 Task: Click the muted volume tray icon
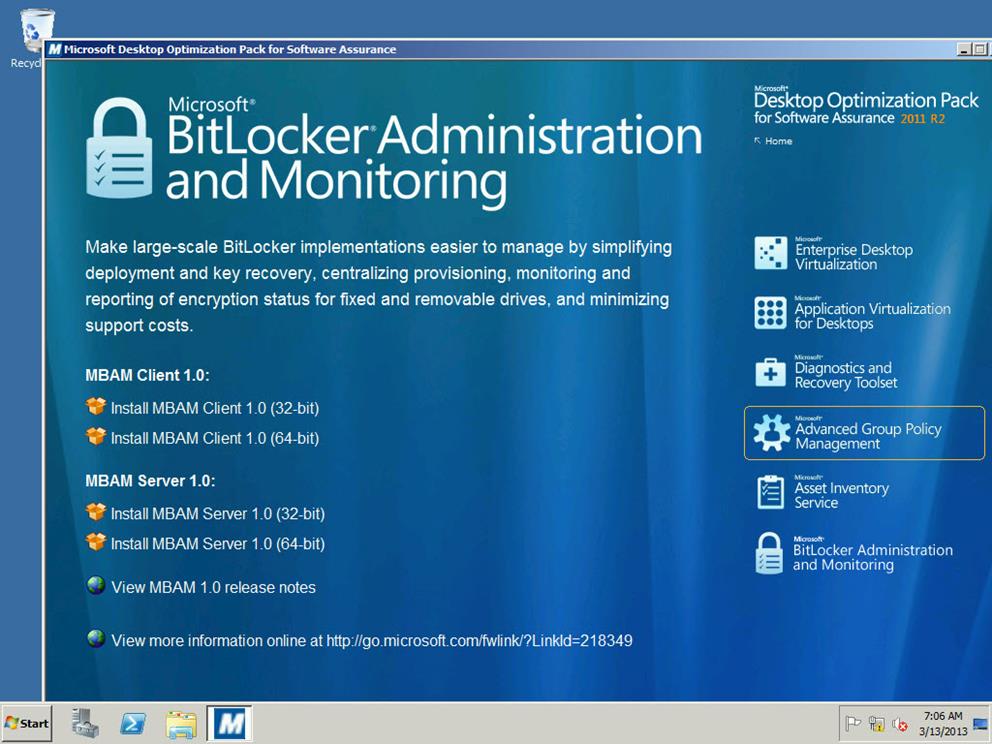(x=899, y=723)
